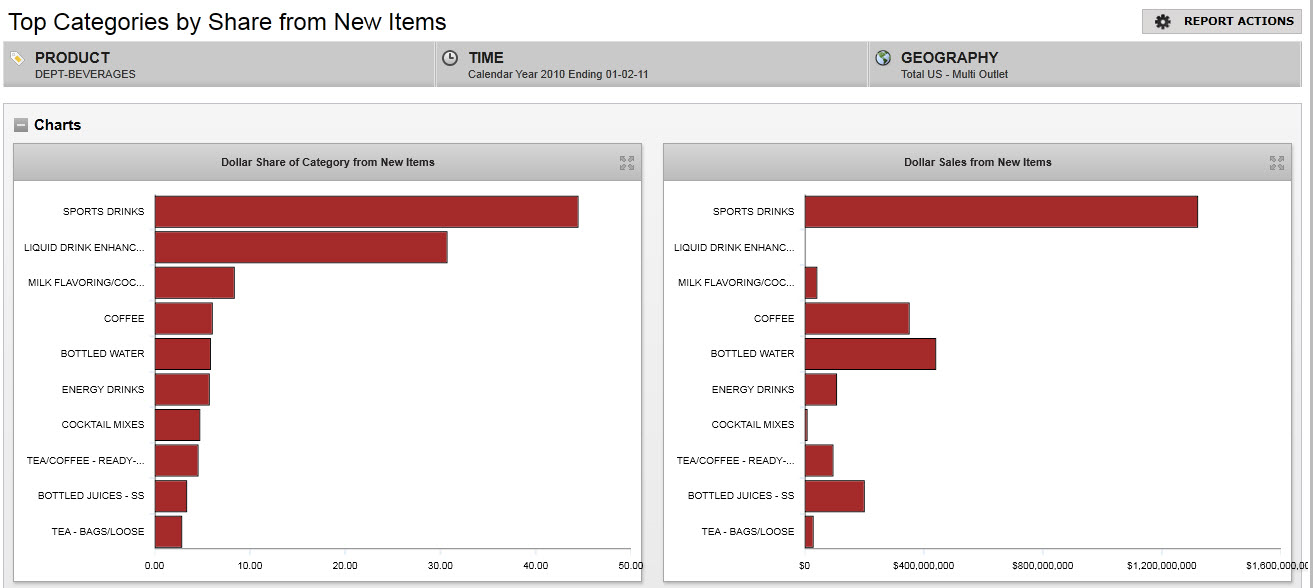The width and height of the screenshot is (1313, 588).
Task: Click the Dollar Share of Category chart title
Action: 327,162
